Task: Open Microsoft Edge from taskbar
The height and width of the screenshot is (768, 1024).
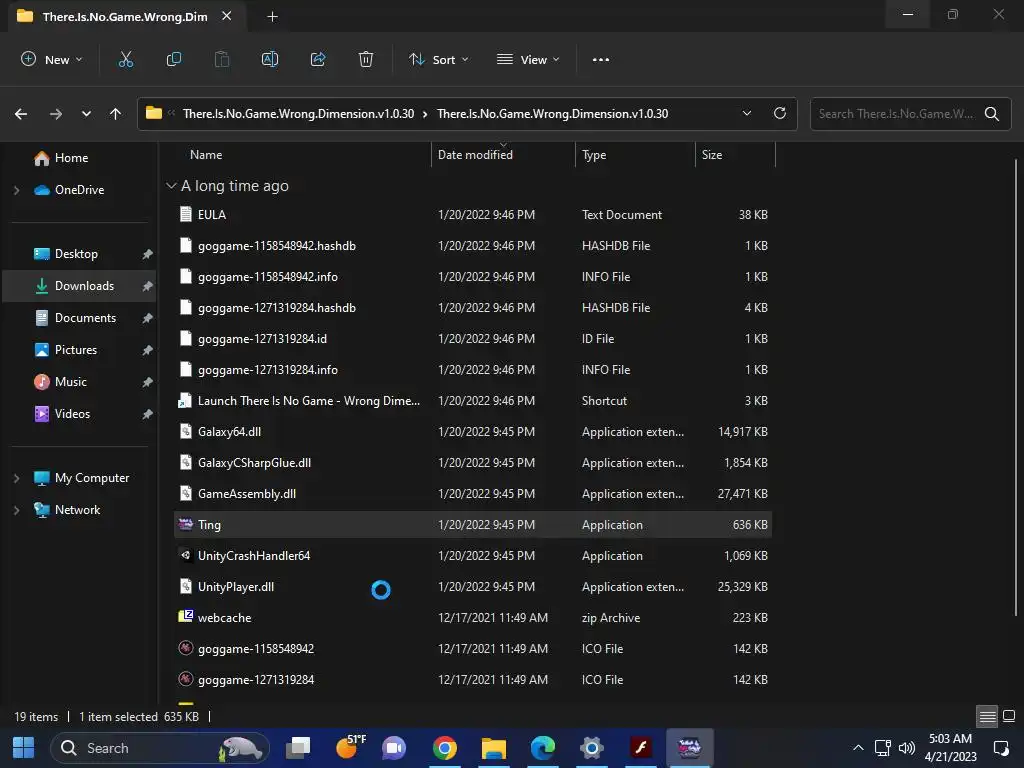Action: point(543,748)
